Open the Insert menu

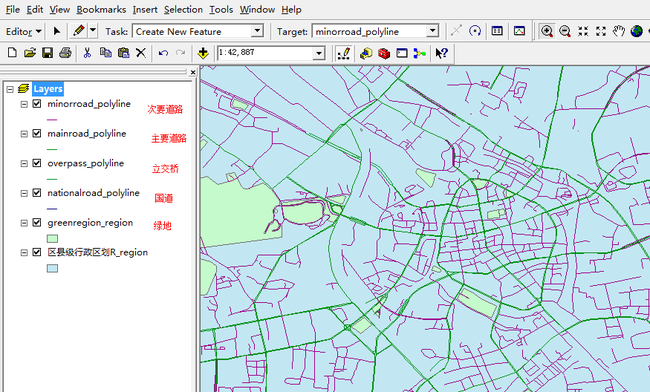click(145, 10)
